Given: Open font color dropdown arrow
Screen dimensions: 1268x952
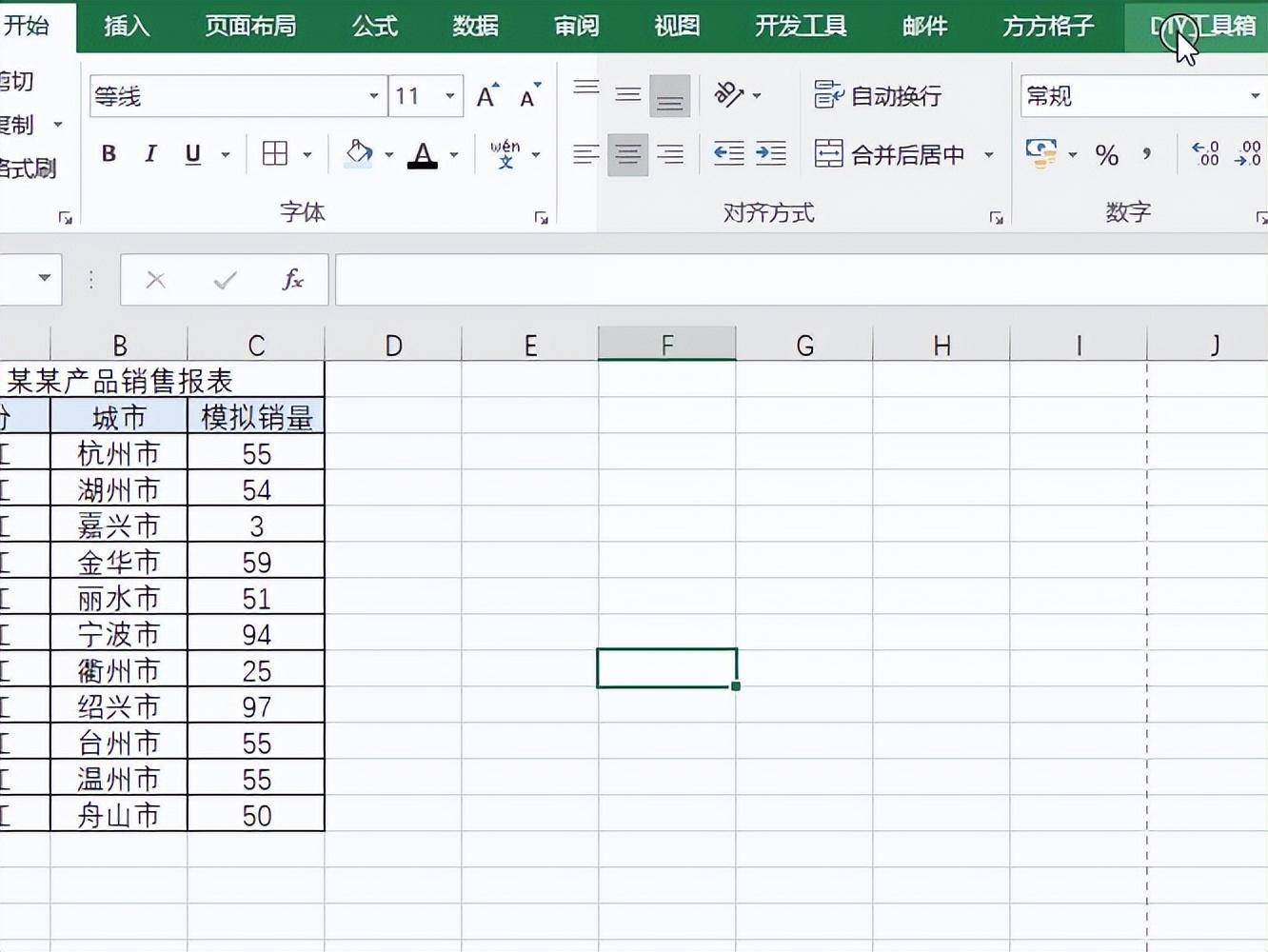Looking at the screenshot, I should pos(454,154).
